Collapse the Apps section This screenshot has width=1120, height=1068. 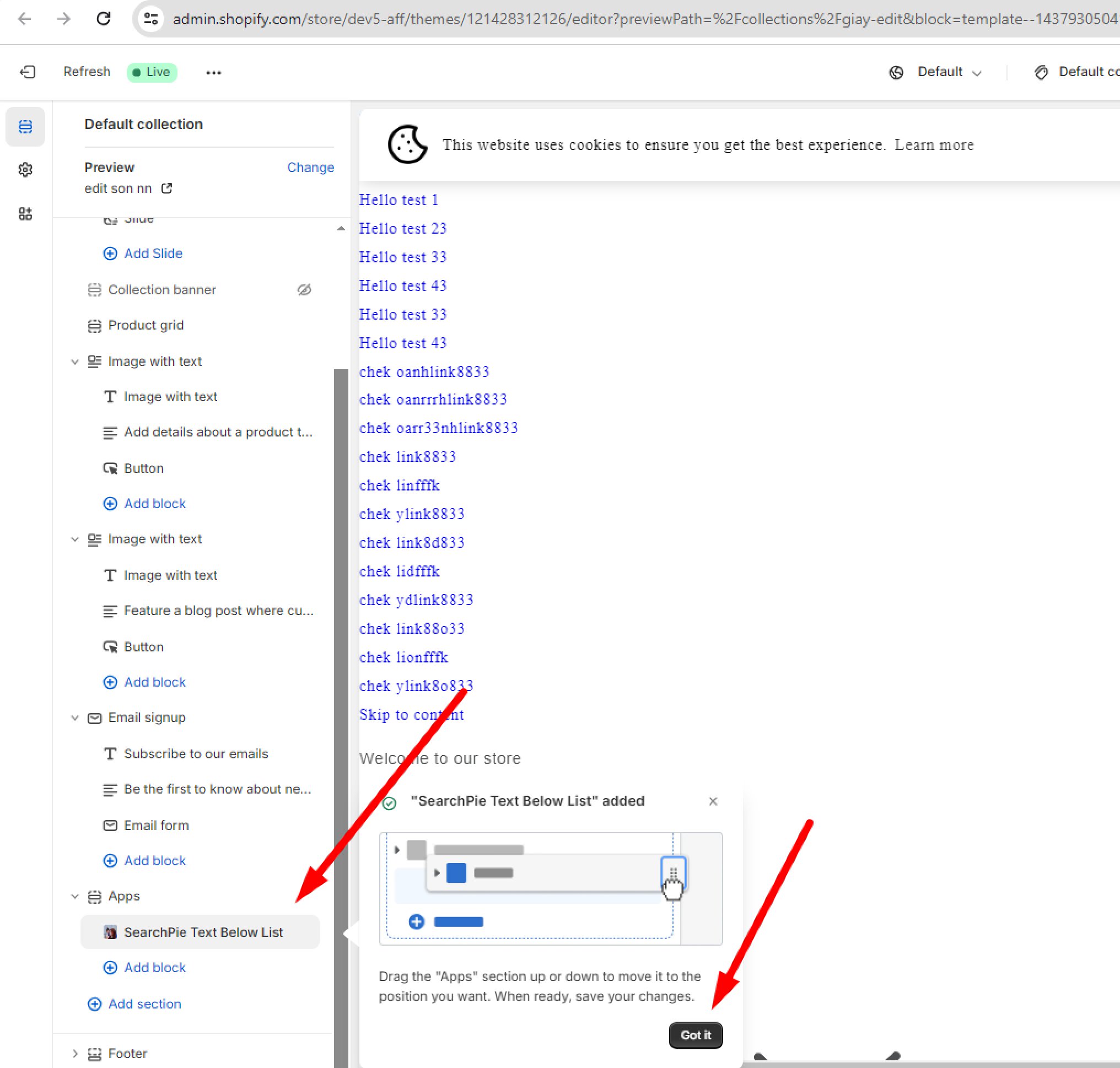74,897
